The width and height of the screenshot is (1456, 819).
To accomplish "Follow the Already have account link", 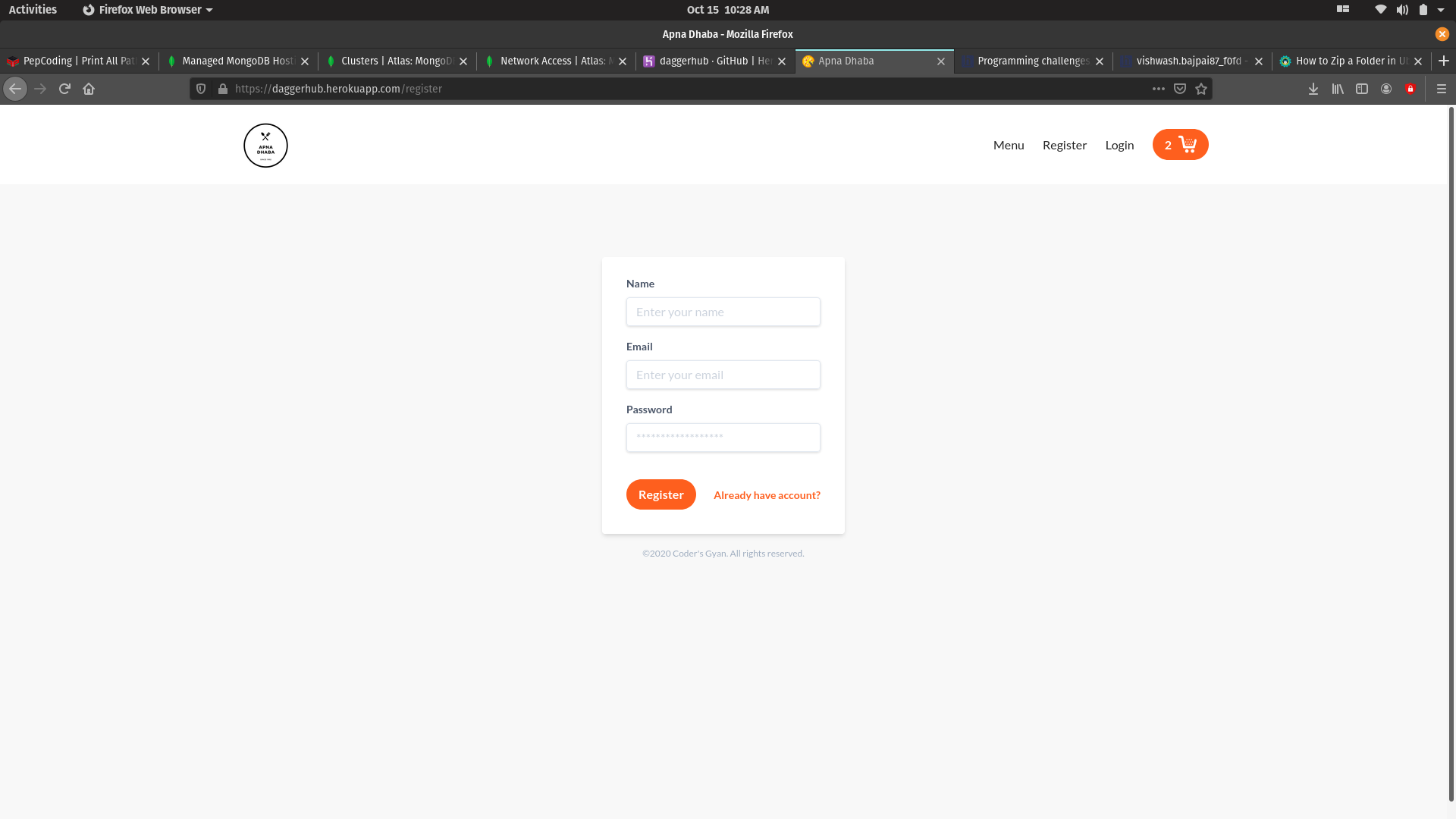I will pos(767,495).
